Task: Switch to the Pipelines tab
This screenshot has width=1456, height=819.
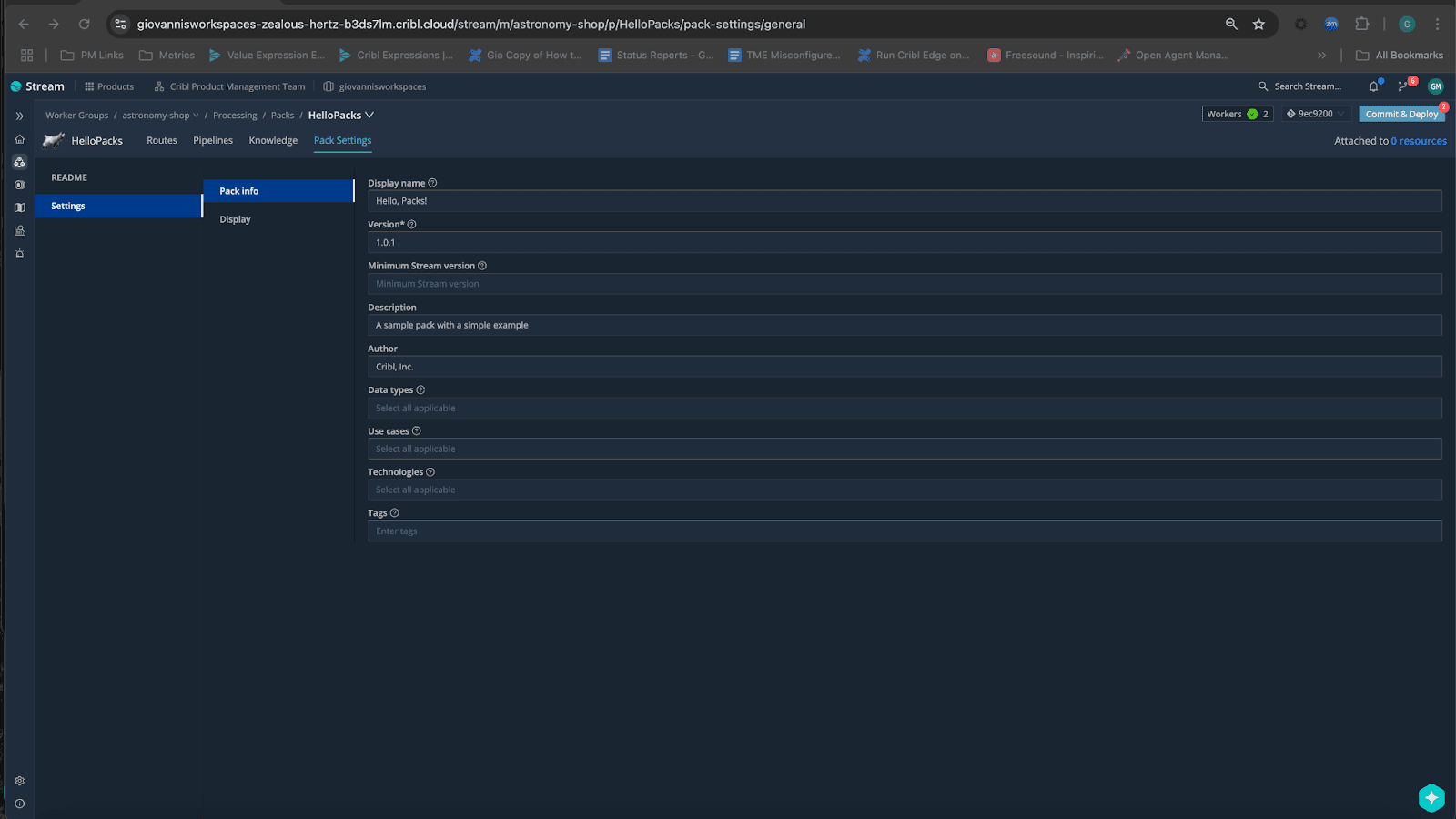Action: pos(213,140)
